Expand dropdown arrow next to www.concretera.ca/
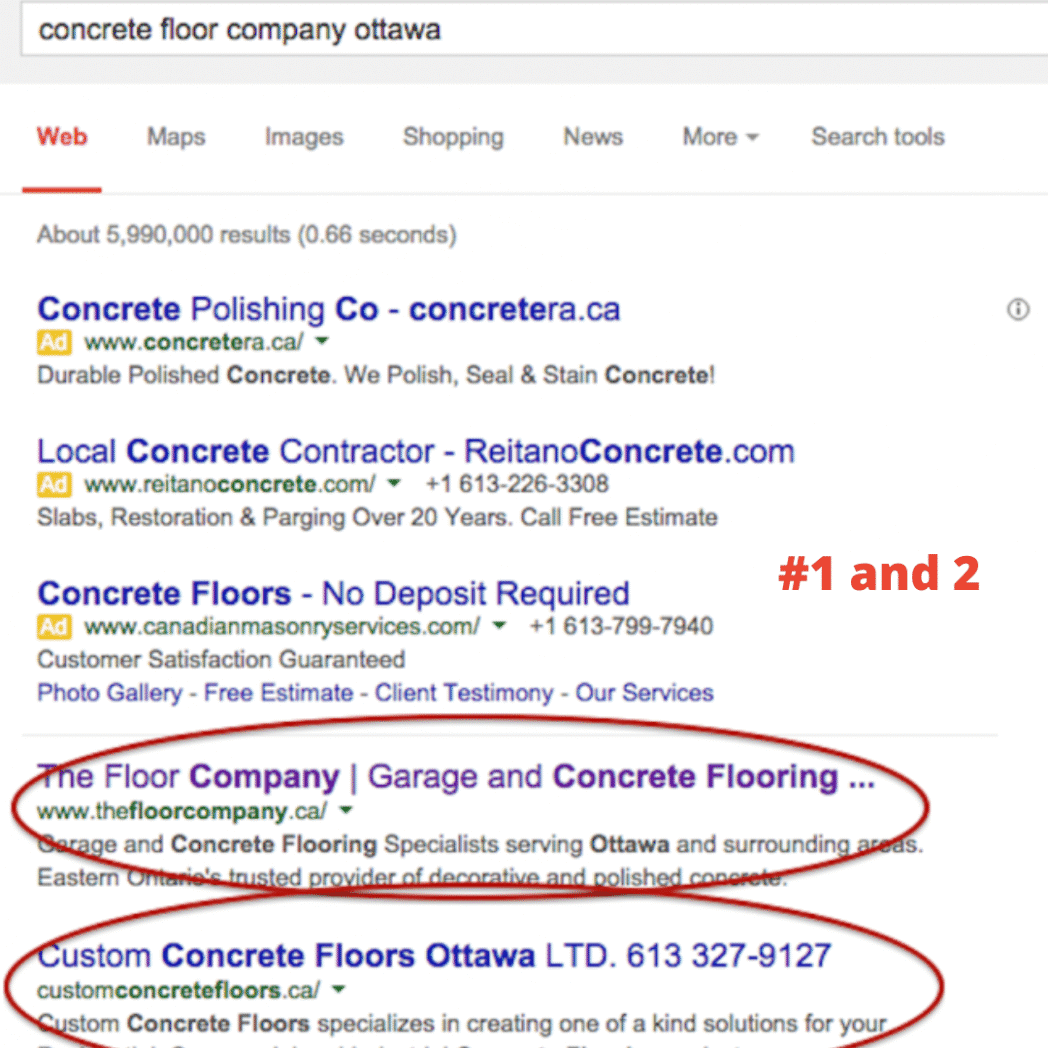Image resolution: width=1048 pixels, height=1048 pixels. click(322, 342)
